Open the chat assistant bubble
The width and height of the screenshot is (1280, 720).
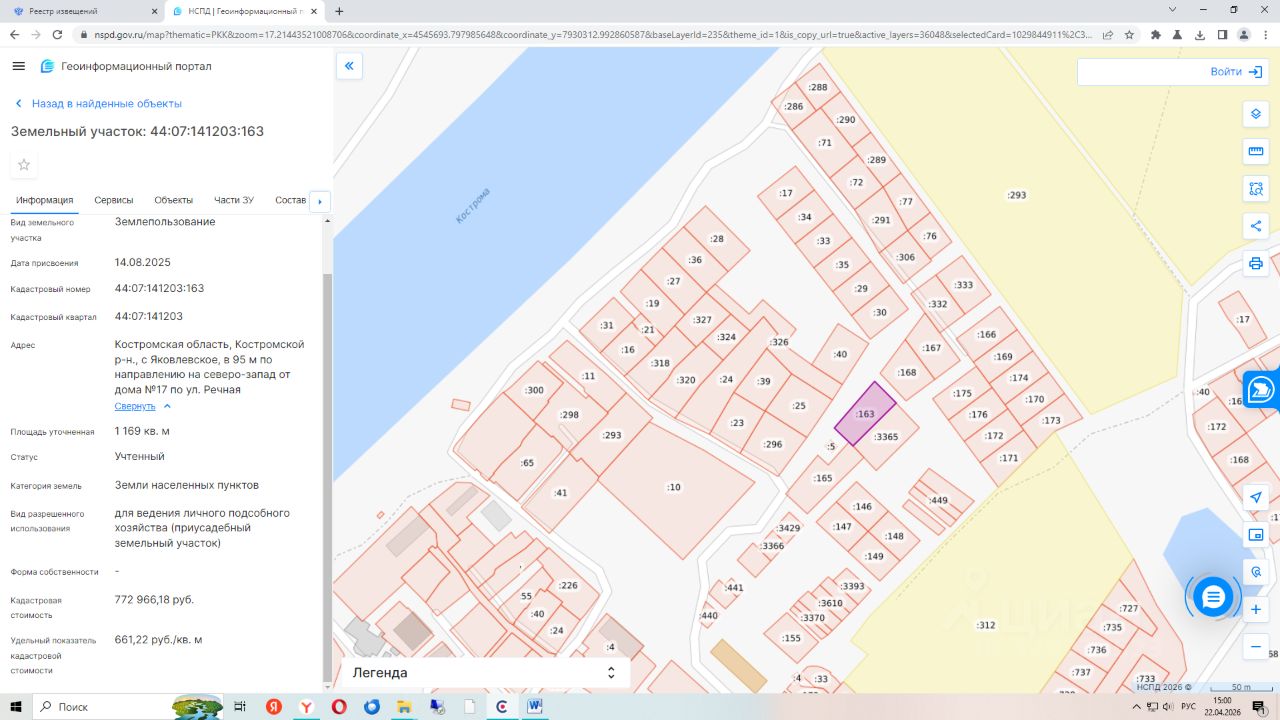click(x=1213, y=597)
